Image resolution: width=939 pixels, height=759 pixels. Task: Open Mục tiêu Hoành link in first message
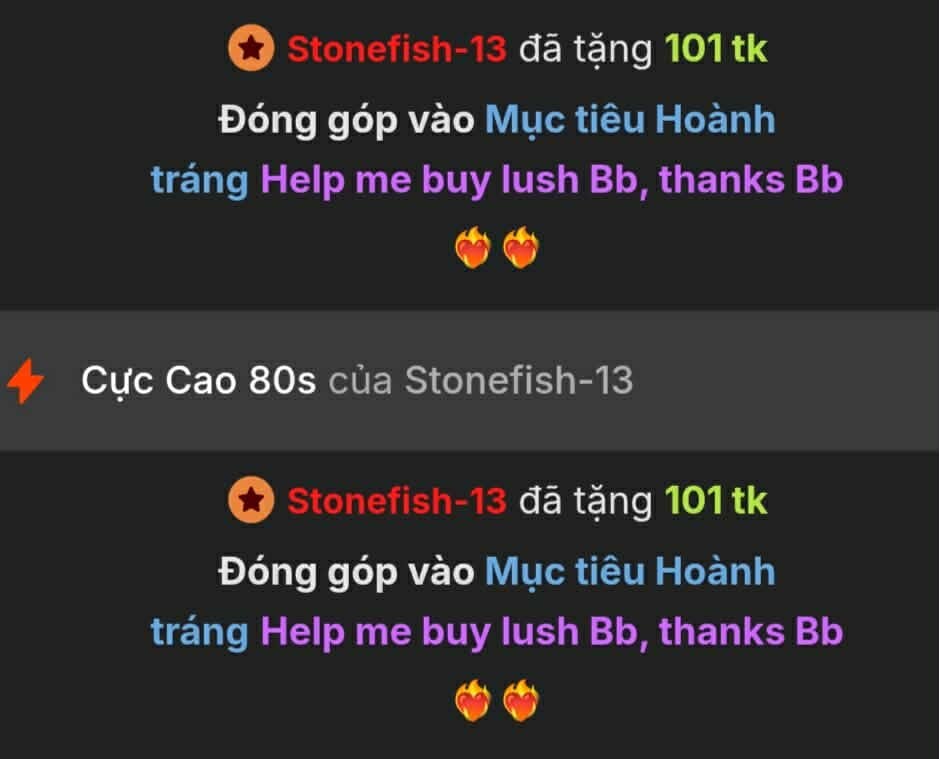[x=630, y=121]
